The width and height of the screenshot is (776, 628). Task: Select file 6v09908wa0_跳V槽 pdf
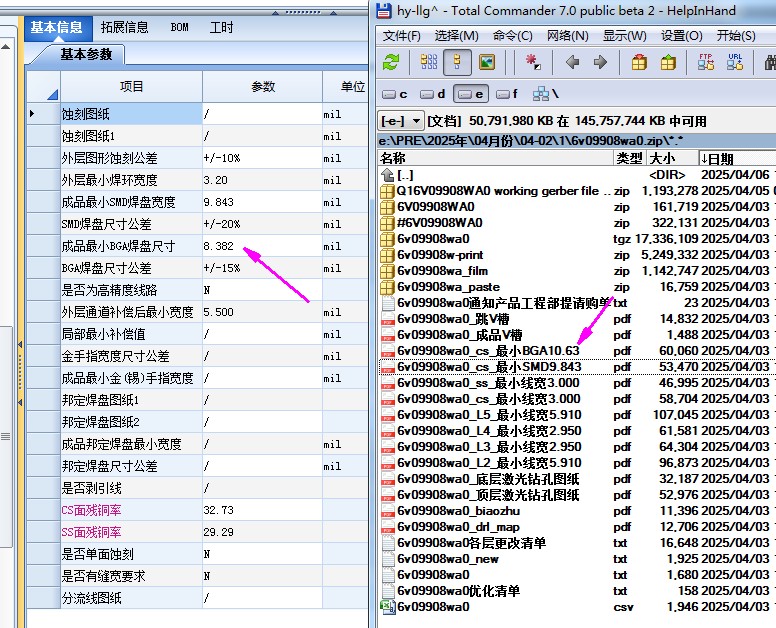(x=453, y=319)
